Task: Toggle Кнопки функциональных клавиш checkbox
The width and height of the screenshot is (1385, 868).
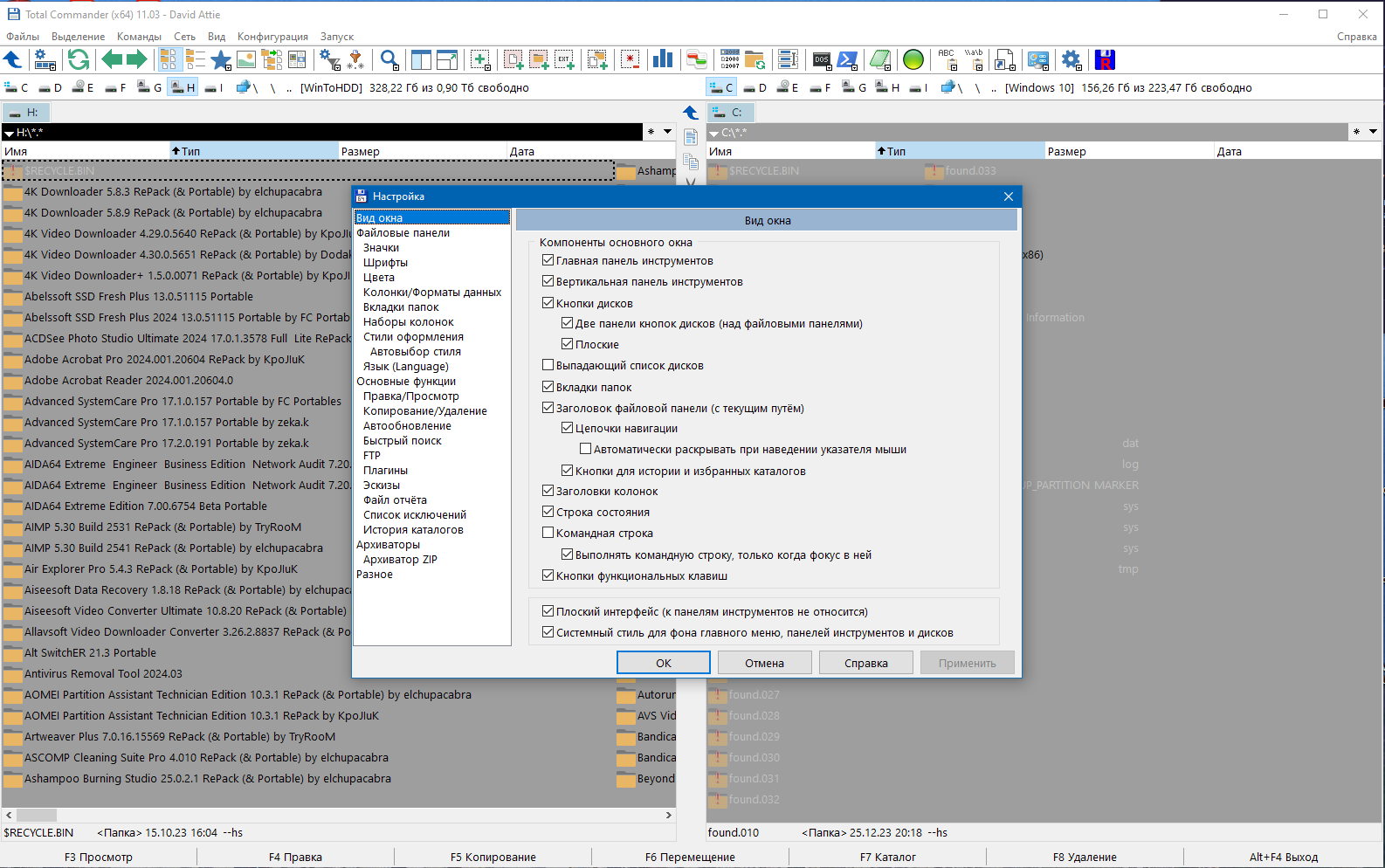Action: click(x=548, y=575)
